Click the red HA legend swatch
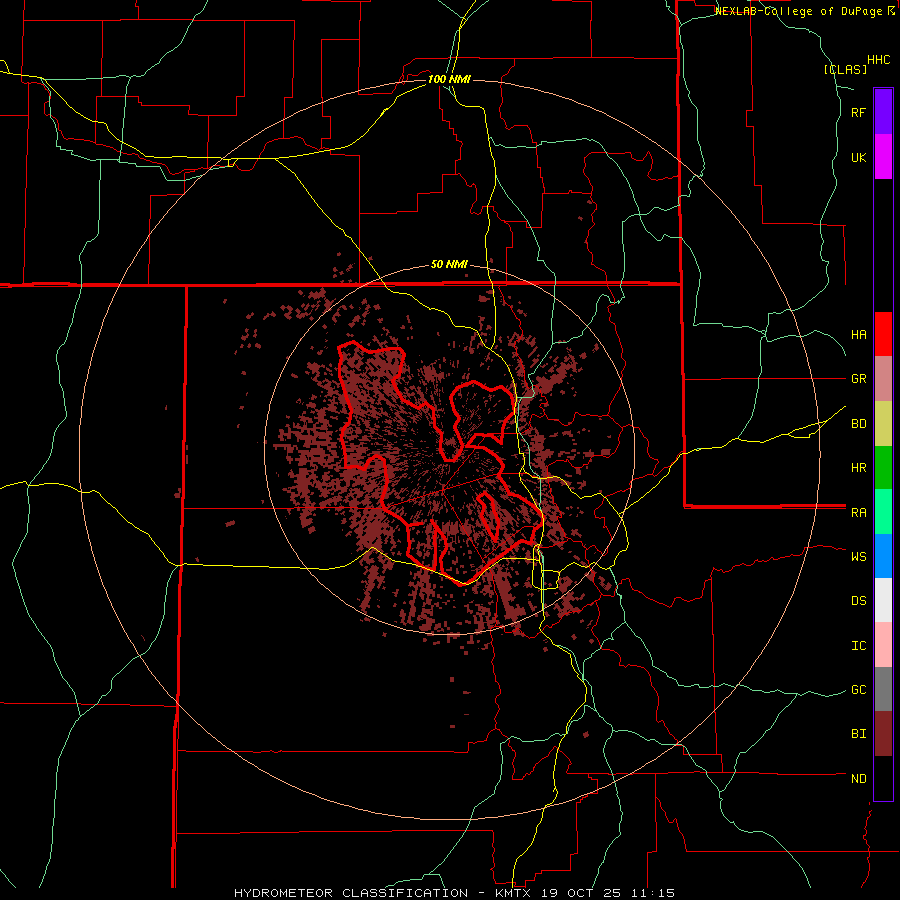The width and height of the screenshot is (900, 900). 883,334
